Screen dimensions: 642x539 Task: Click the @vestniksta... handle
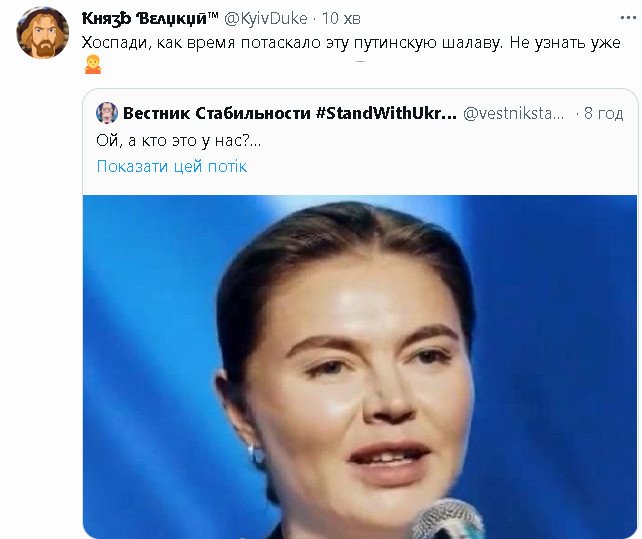tap(513, 113)
